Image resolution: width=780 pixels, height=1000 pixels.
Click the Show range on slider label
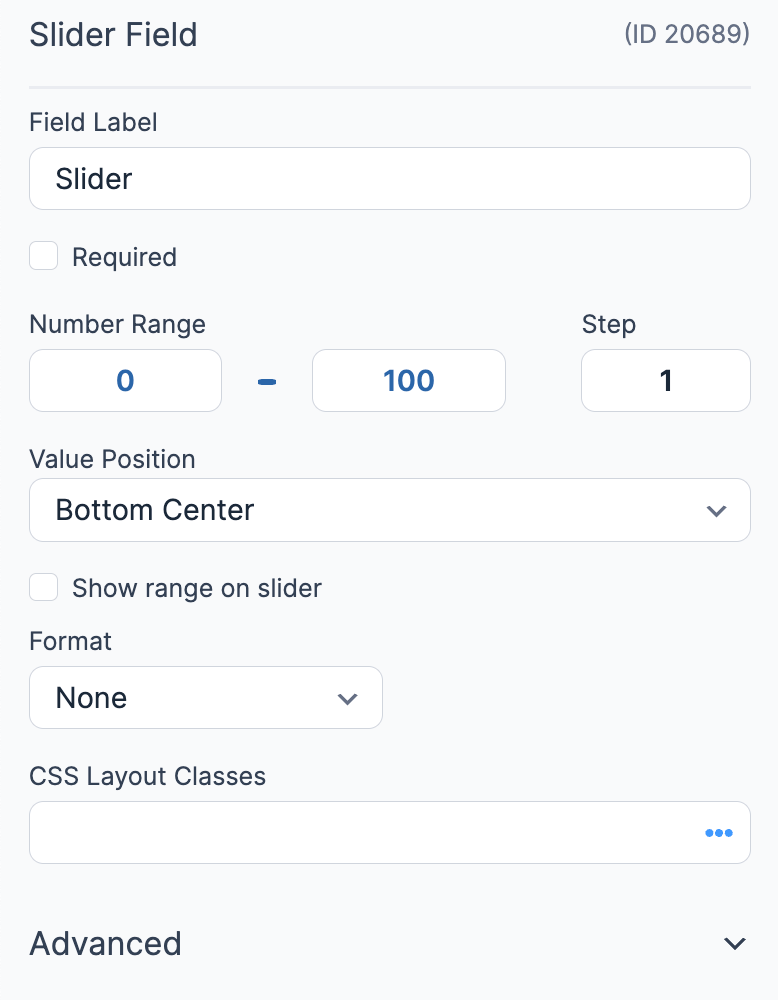[x=196, y=588]
